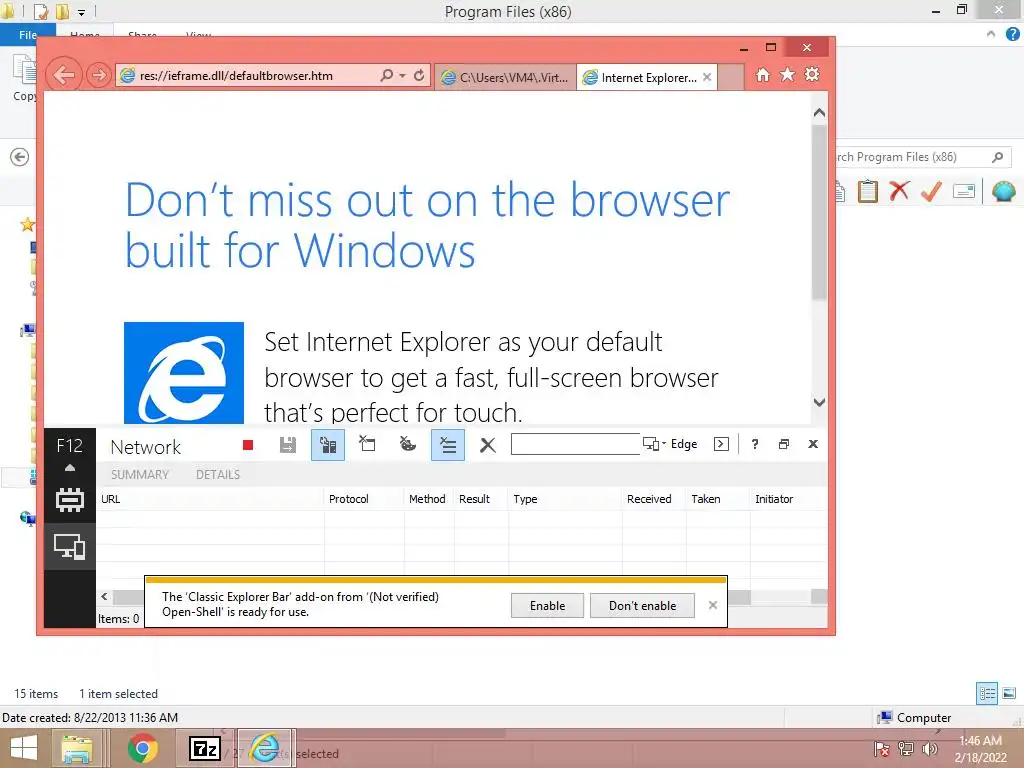Screen dimensions: 1024x768
Task: Sort by the Type column header
Action: 565,499
